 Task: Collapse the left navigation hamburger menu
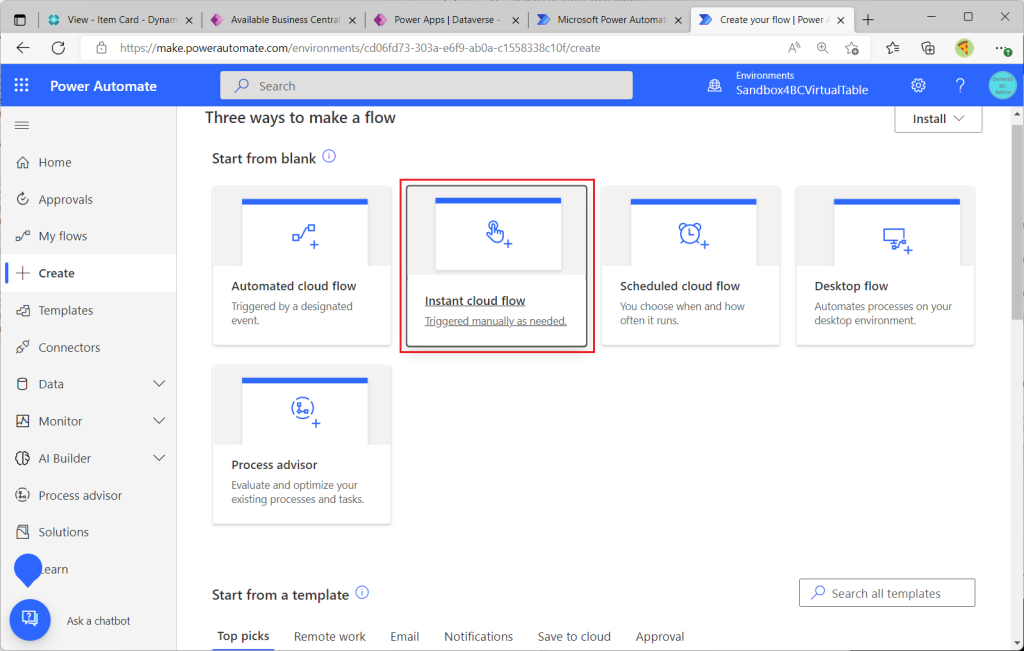(x=22, y=125)
